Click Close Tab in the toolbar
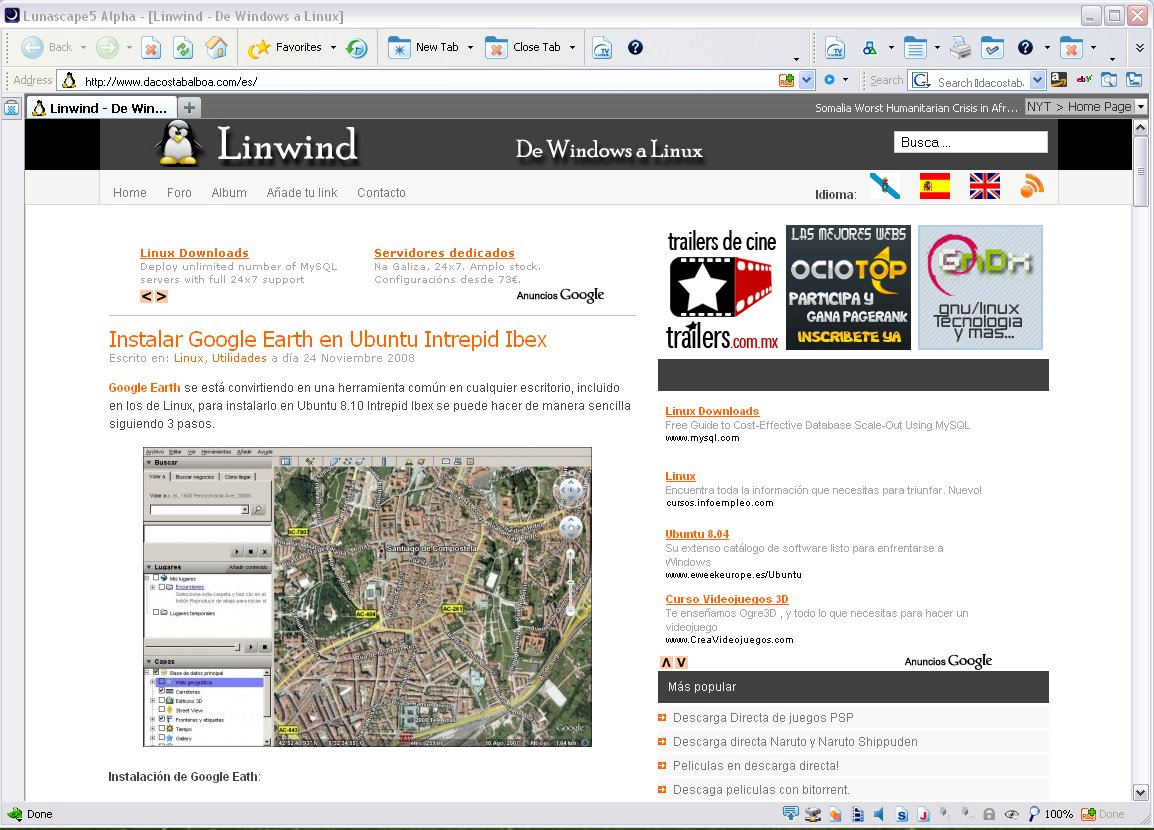 (523, 48)
